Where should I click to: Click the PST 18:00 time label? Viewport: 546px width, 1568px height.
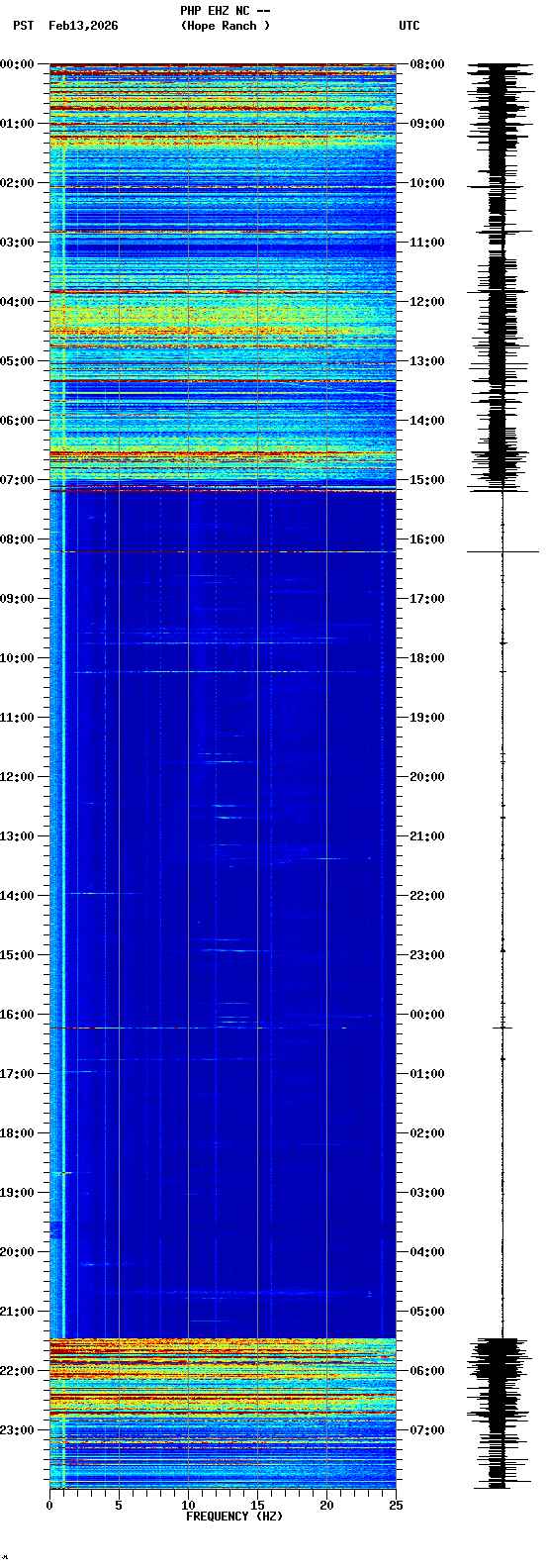pyautogui.click(x=18, y=1133)
